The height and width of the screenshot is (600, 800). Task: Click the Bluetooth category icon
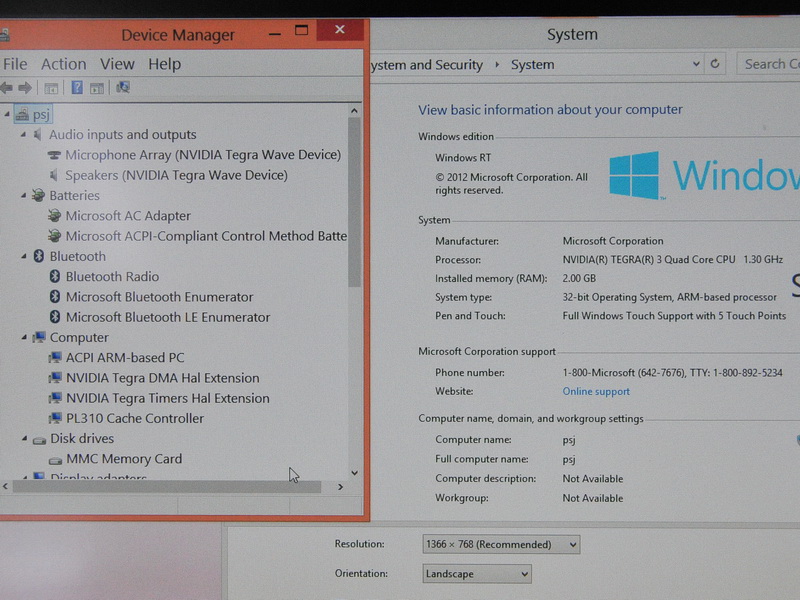(39, 257)
